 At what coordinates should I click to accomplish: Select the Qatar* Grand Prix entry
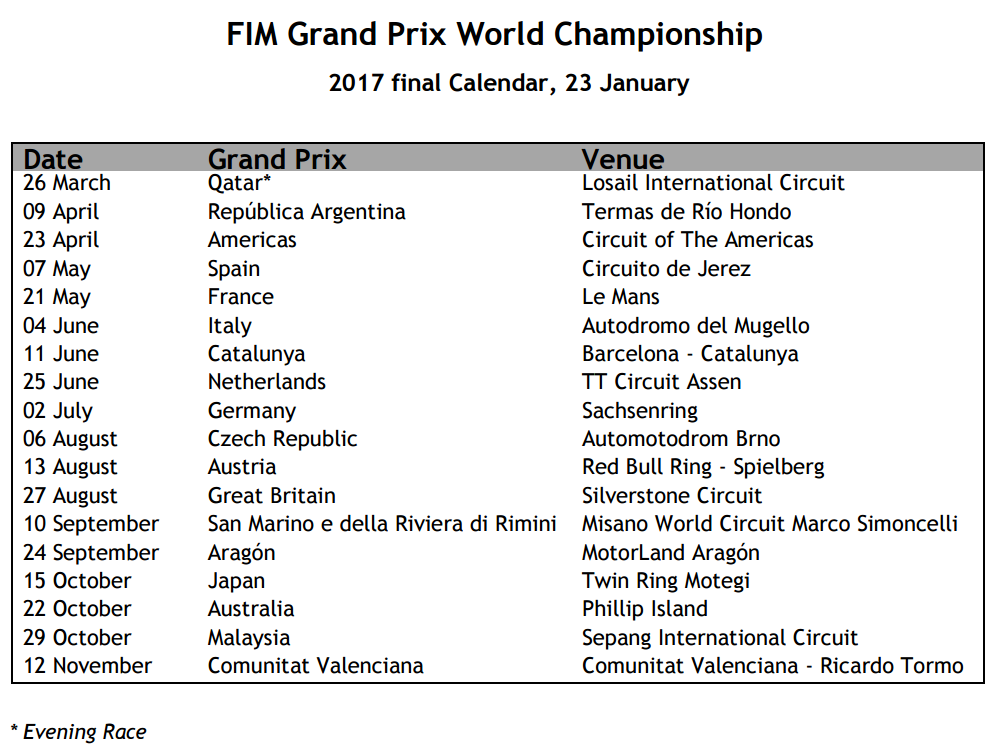[x=239, y=183]
